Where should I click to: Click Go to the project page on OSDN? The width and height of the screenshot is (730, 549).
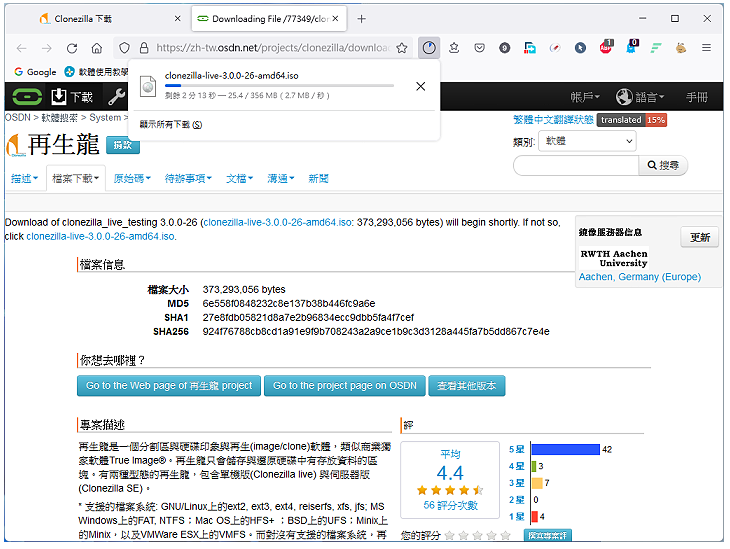click(345, 386)
